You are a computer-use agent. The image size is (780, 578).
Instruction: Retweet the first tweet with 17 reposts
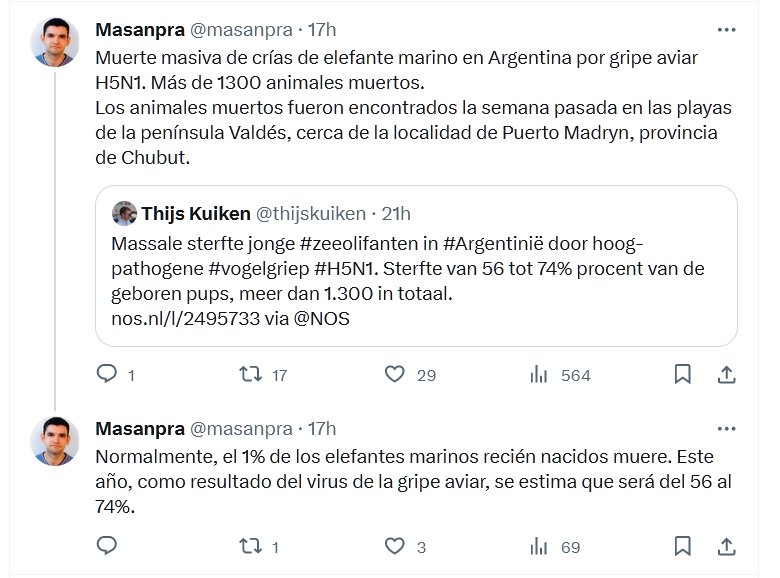252,375
